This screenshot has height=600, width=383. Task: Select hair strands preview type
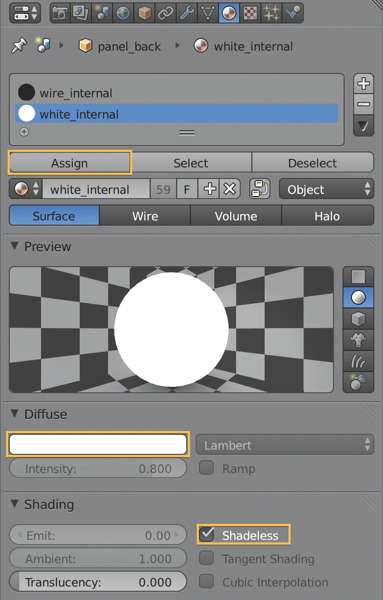click(x=358, y=361)
